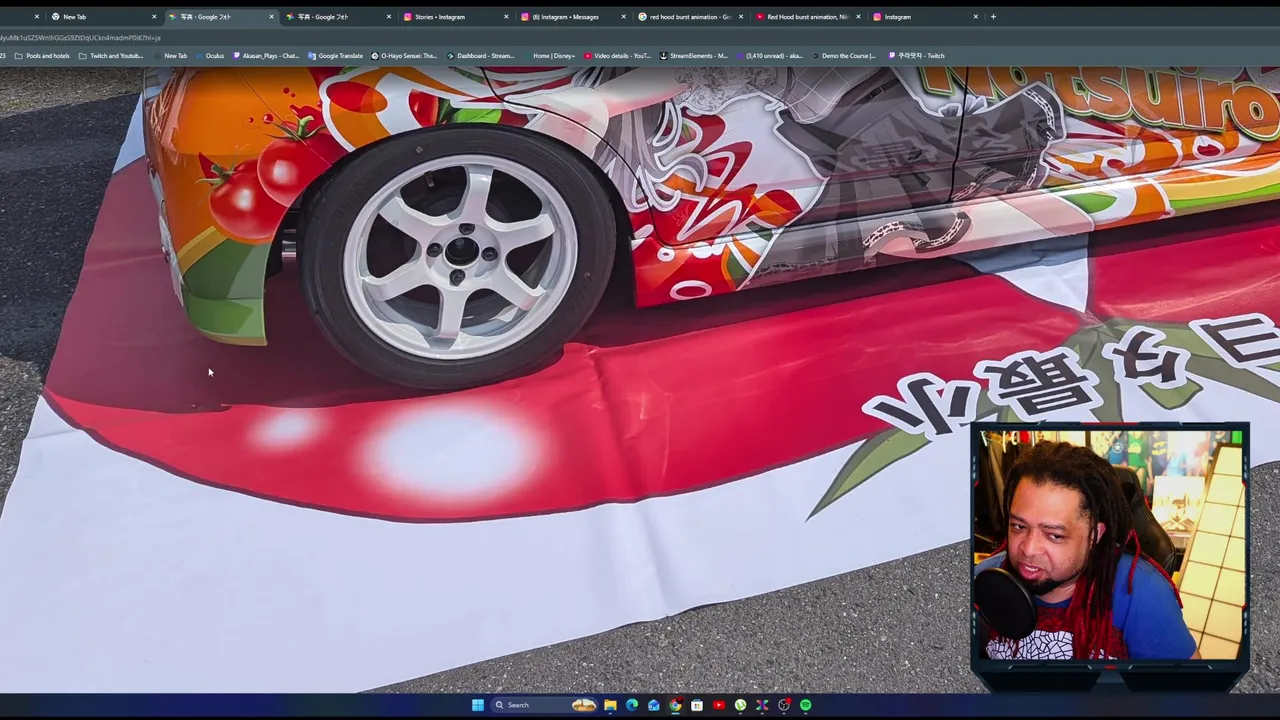
Task: Switch to the last Instagram tab
Action: tap(924, 17)
